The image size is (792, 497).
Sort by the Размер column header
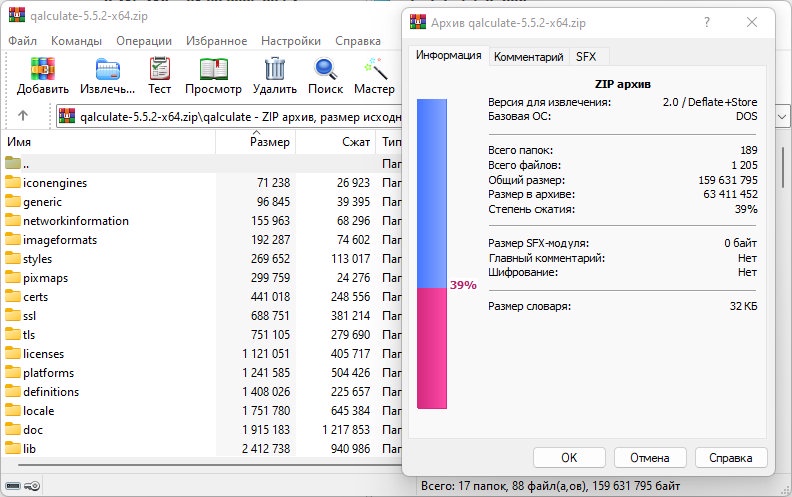click(256, 142)
